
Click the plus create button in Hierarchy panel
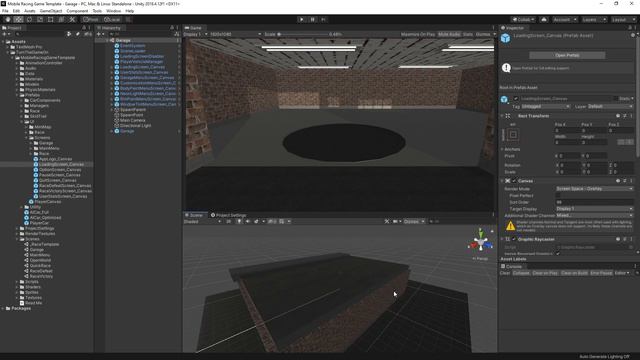100,34
